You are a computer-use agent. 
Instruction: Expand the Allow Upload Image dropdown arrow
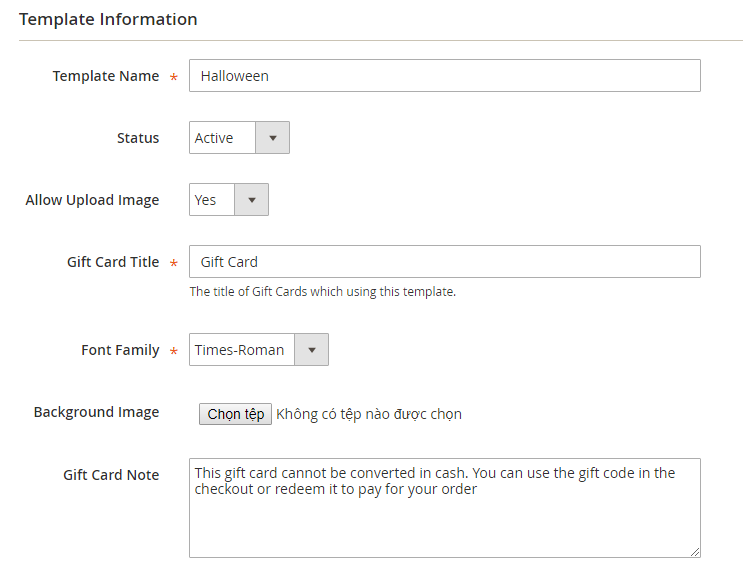coord(252,200)
